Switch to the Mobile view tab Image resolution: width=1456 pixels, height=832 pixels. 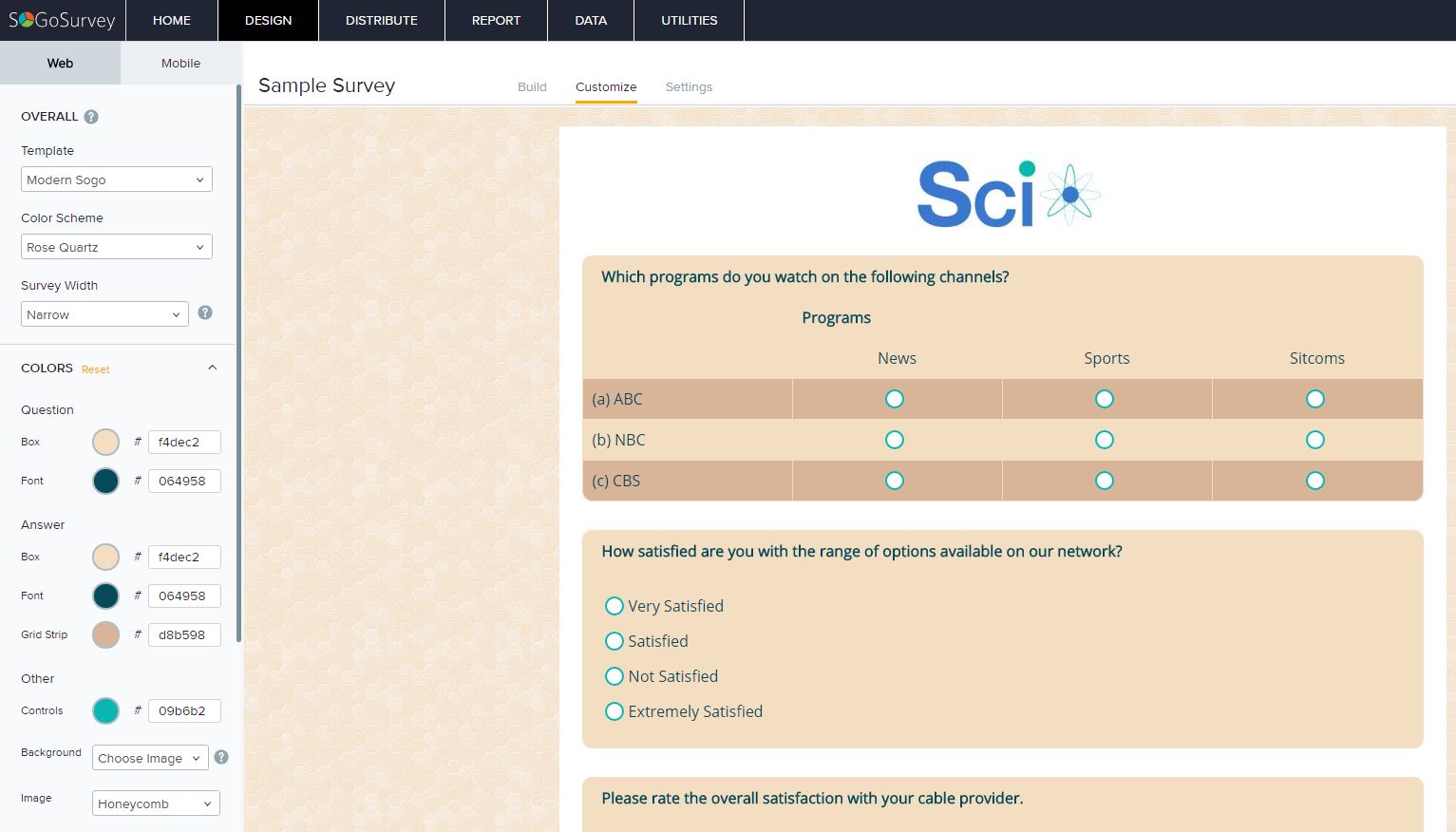point(180,64)
